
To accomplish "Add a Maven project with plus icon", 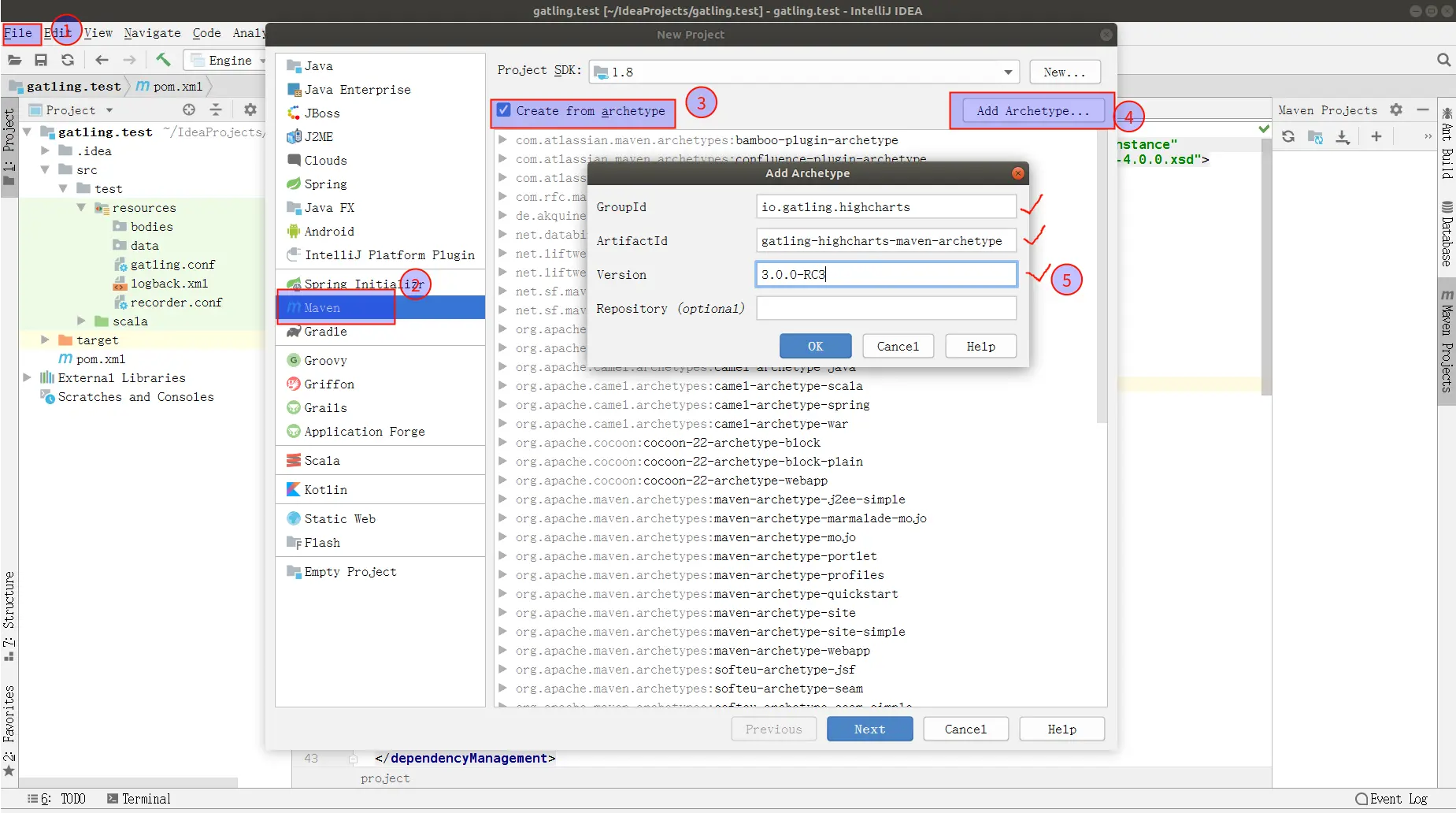I will (x=1376, y=136).
